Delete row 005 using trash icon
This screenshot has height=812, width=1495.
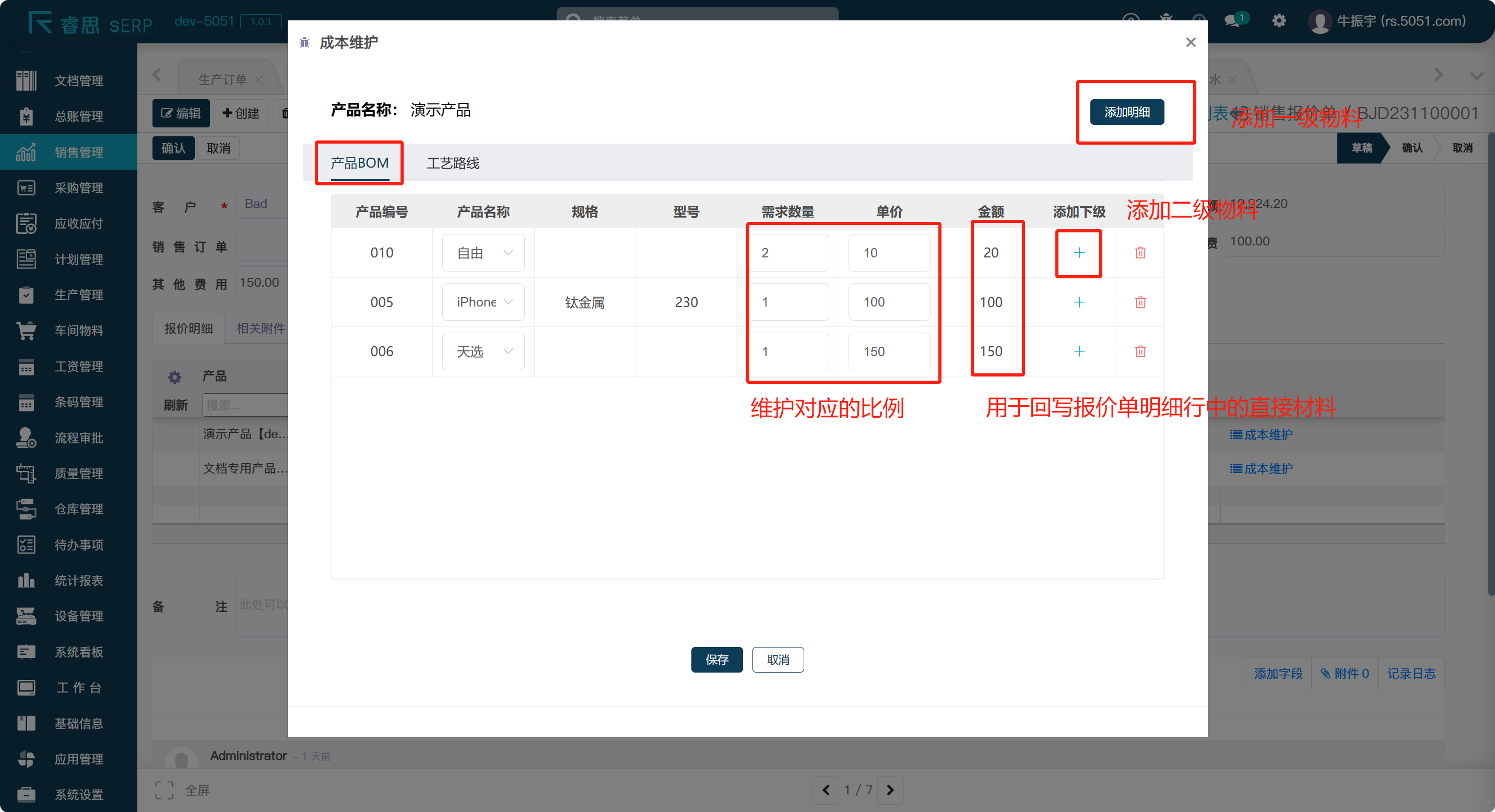(1140, 302)
